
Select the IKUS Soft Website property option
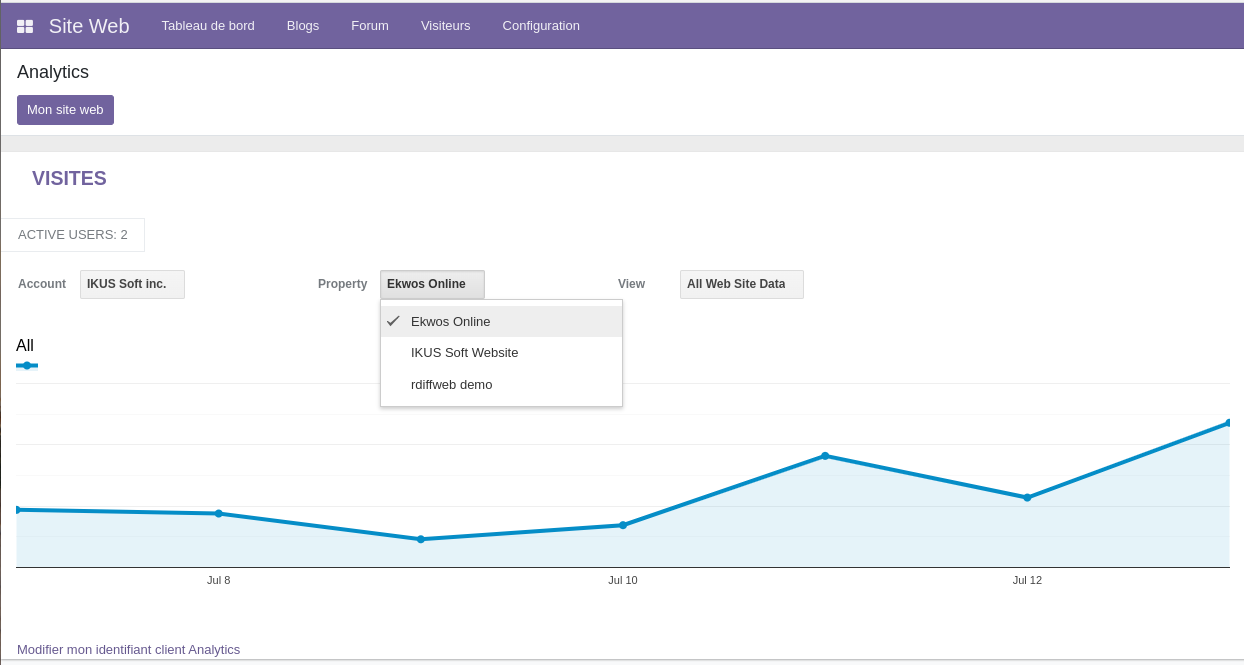pos(464,352)
